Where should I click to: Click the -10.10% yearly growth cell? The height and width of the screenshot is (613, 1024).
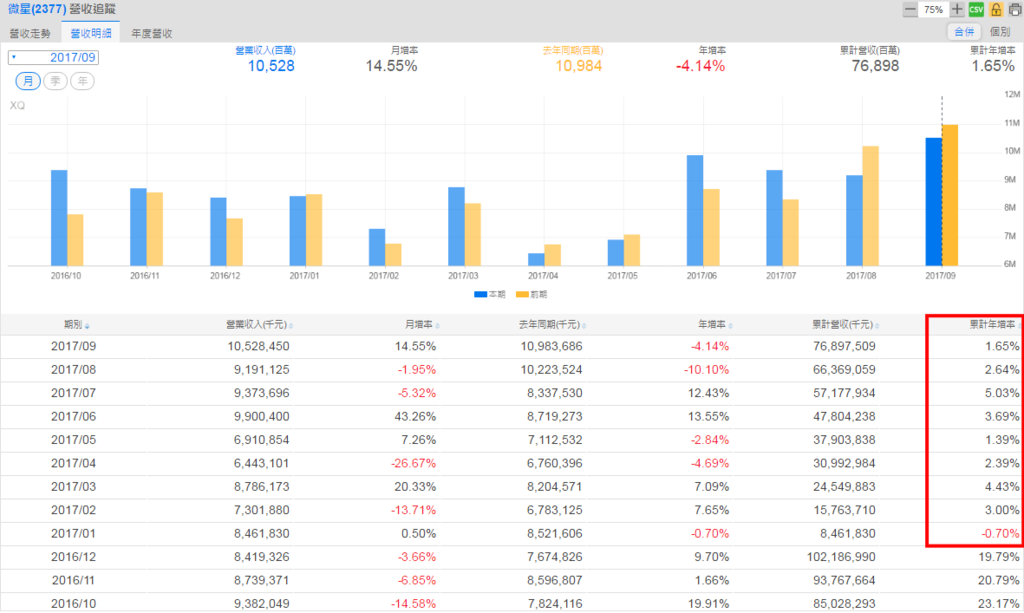(x=707, y=370)
